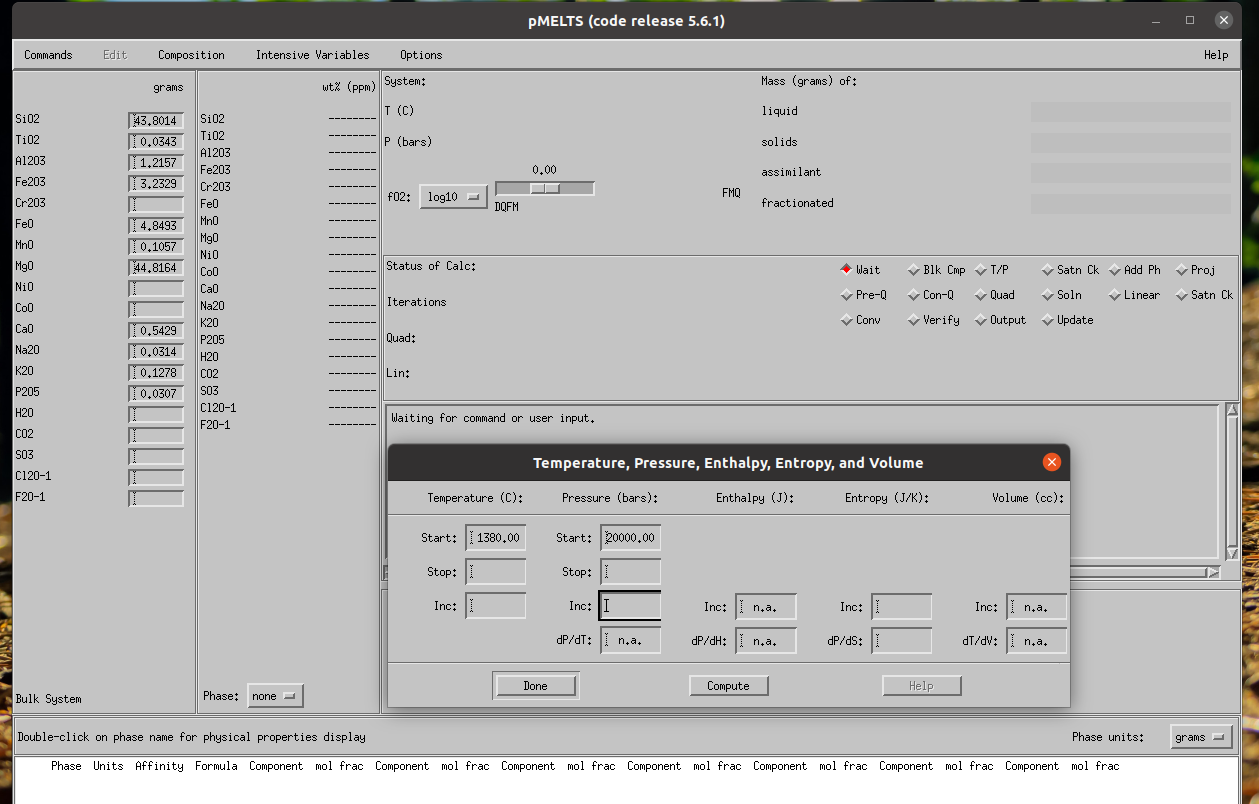
Task: Adjust the DQFM fO2 slider
Action: pos(545,188)
